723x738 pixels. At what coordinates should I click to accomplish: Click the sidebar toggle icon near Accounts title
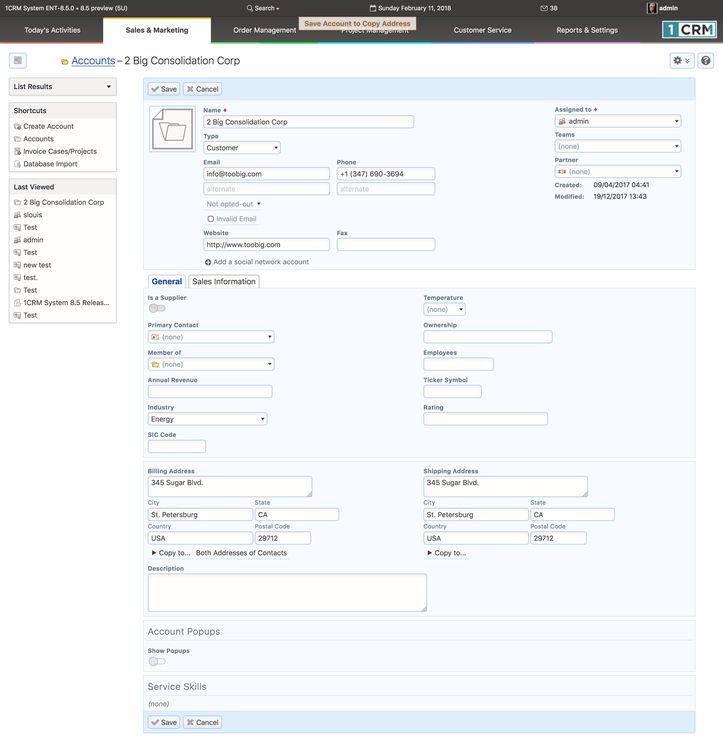point(18,60)
